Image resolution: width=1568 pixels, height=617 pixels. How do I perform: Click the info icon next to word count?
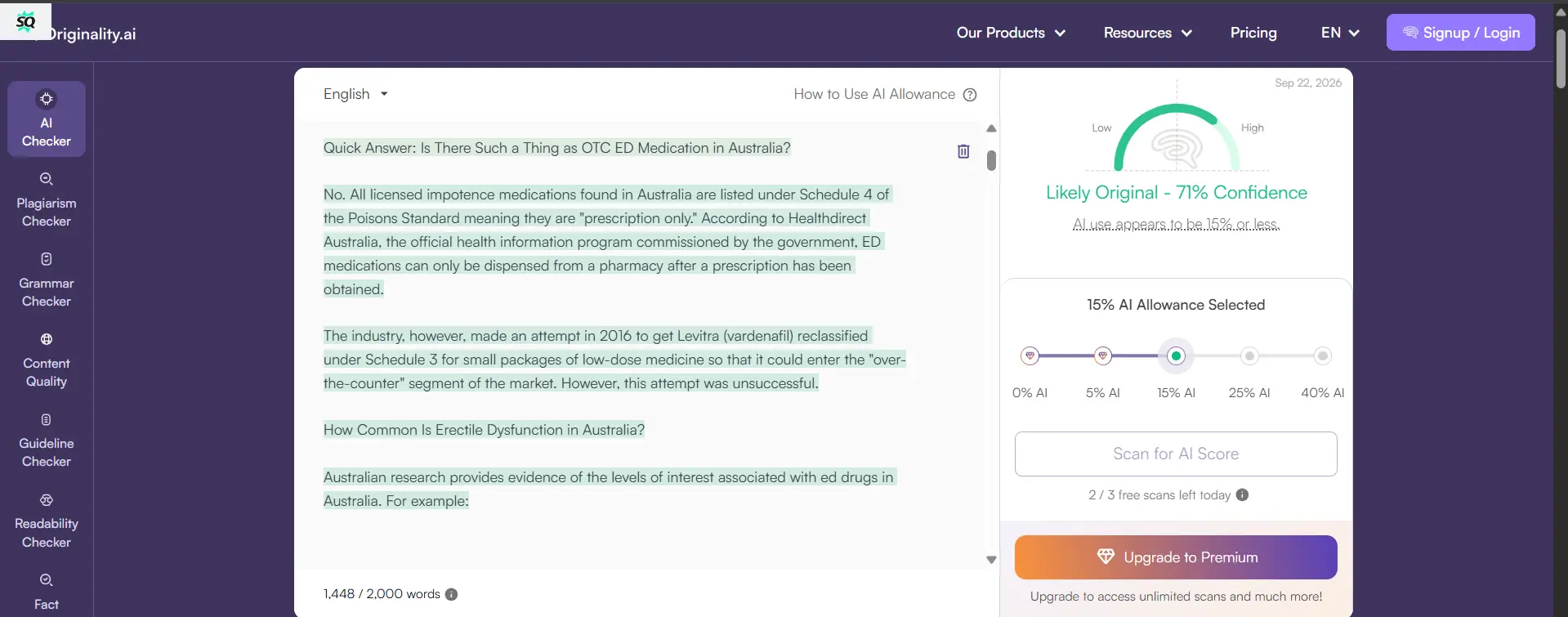click(x=451, y=594)
